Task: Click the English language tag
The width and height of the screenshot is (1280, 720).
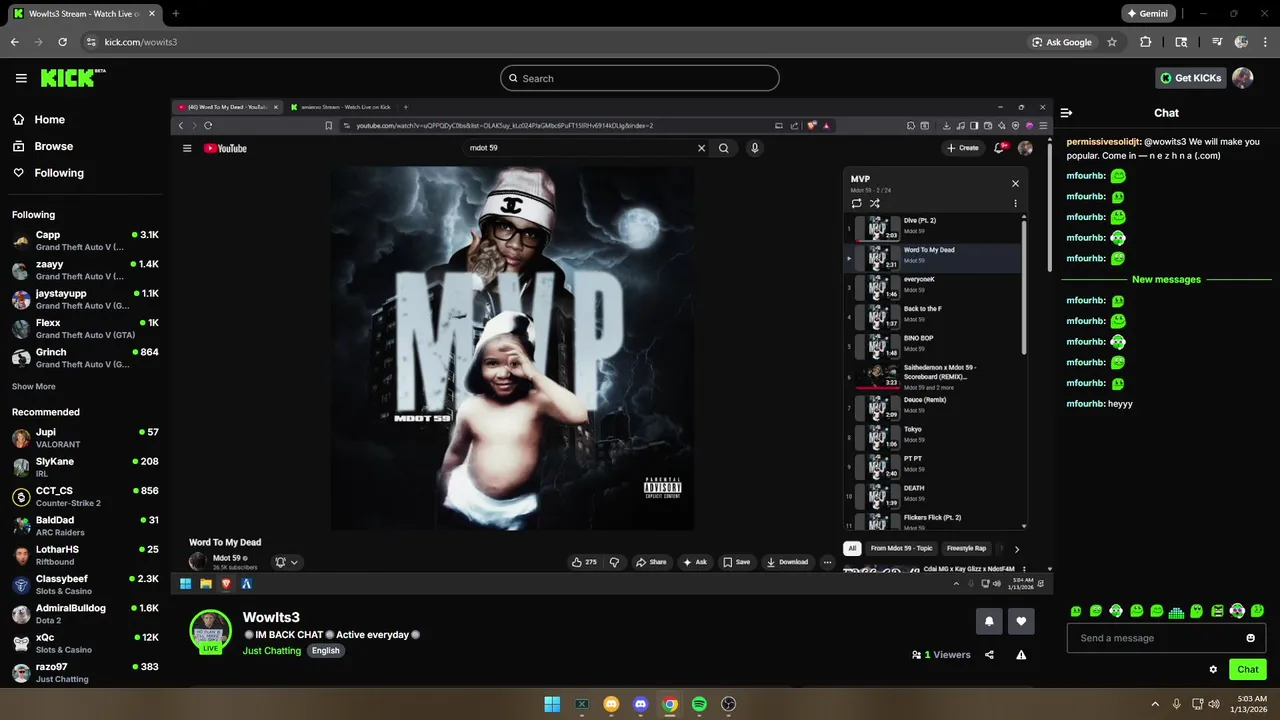Action: coord(326,651)
